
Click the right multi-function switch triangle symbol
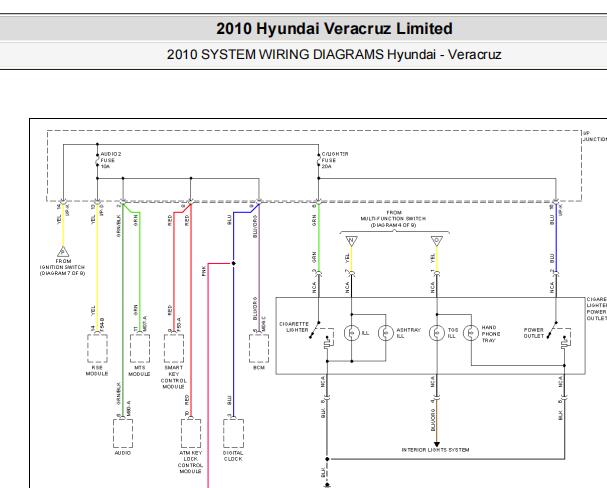(x=437, y=241)
